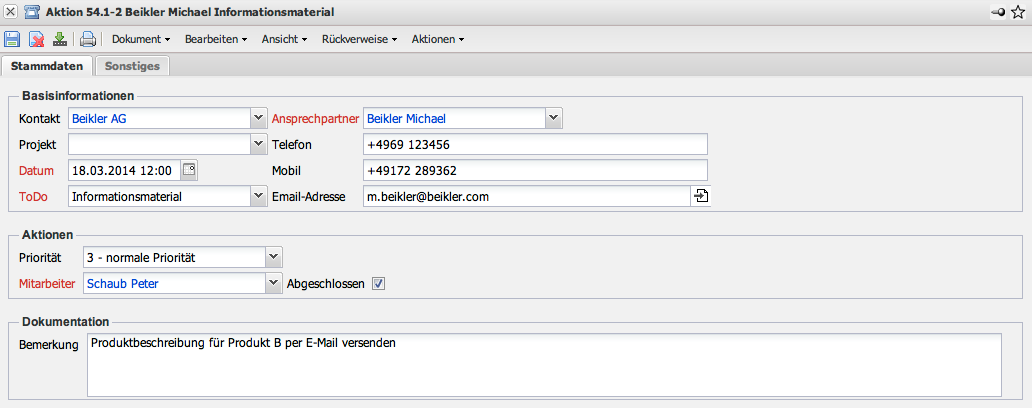Click into the Mobil input field
This screenshot has width=1032, height=408.
[535, 170]
